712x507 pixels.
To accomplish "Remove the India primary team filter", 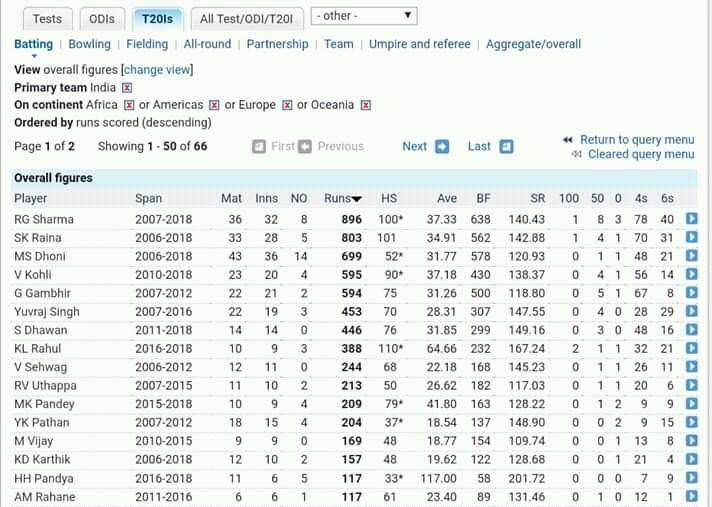I will pos(127,88).
